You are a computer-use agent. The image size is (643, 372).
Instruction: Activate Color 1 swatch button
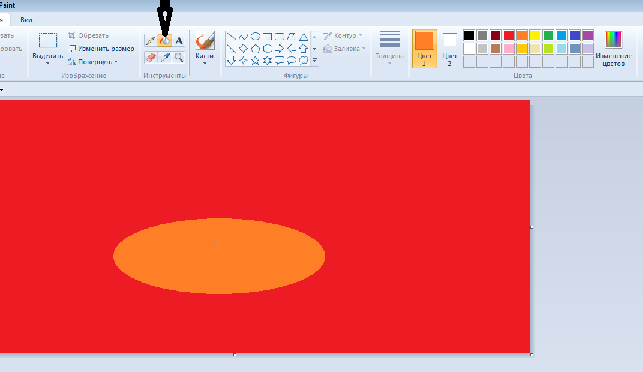[424, 48]
